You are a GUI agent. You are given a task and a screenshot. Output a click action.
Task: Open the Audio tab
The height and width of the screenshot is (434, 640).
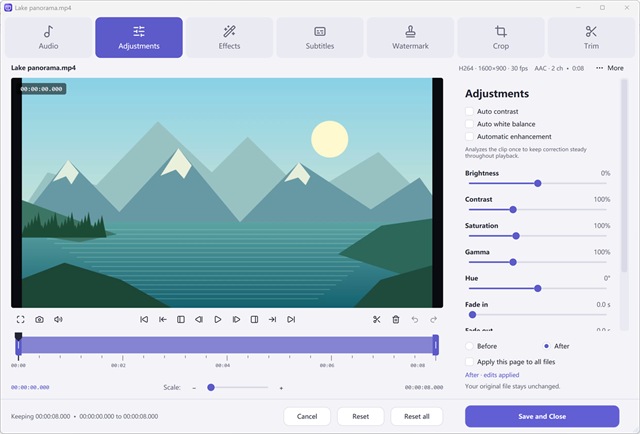[x=49, y=37]
